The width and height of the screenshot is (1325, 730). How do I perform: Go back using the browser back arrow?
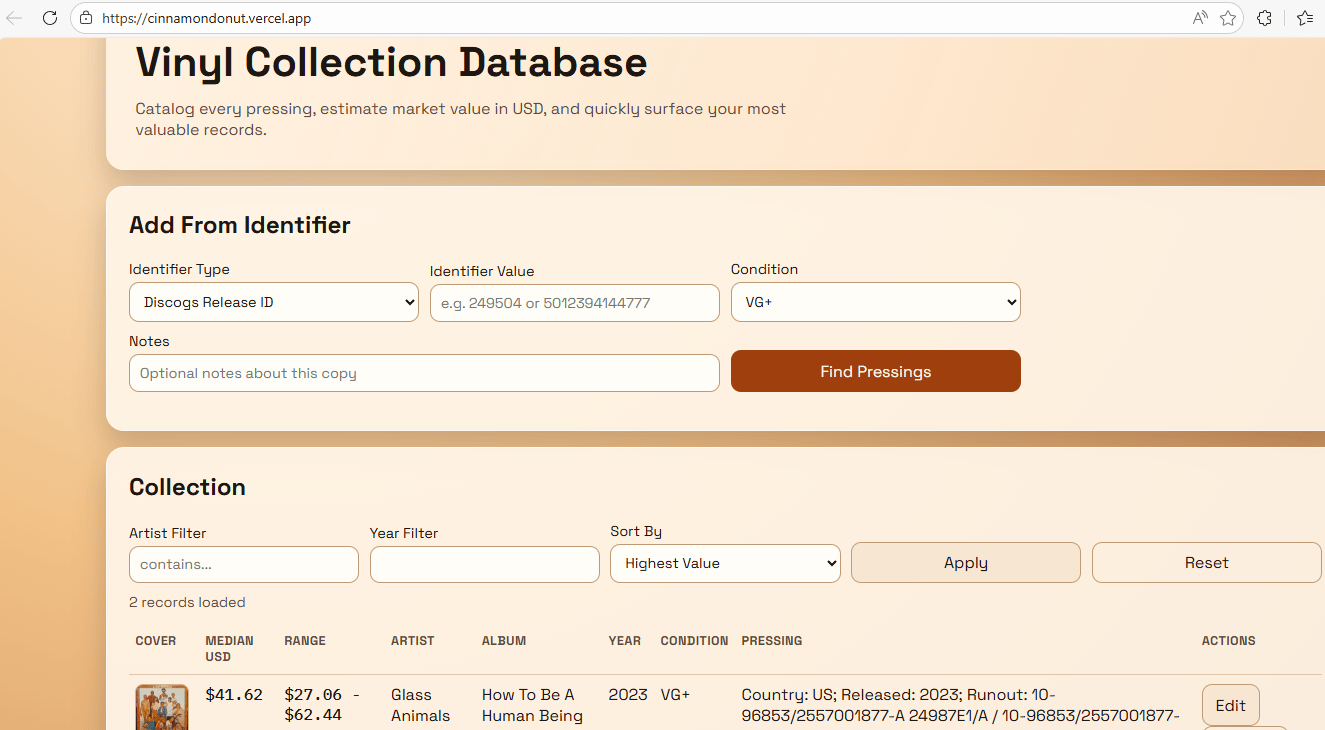[14, 18]
